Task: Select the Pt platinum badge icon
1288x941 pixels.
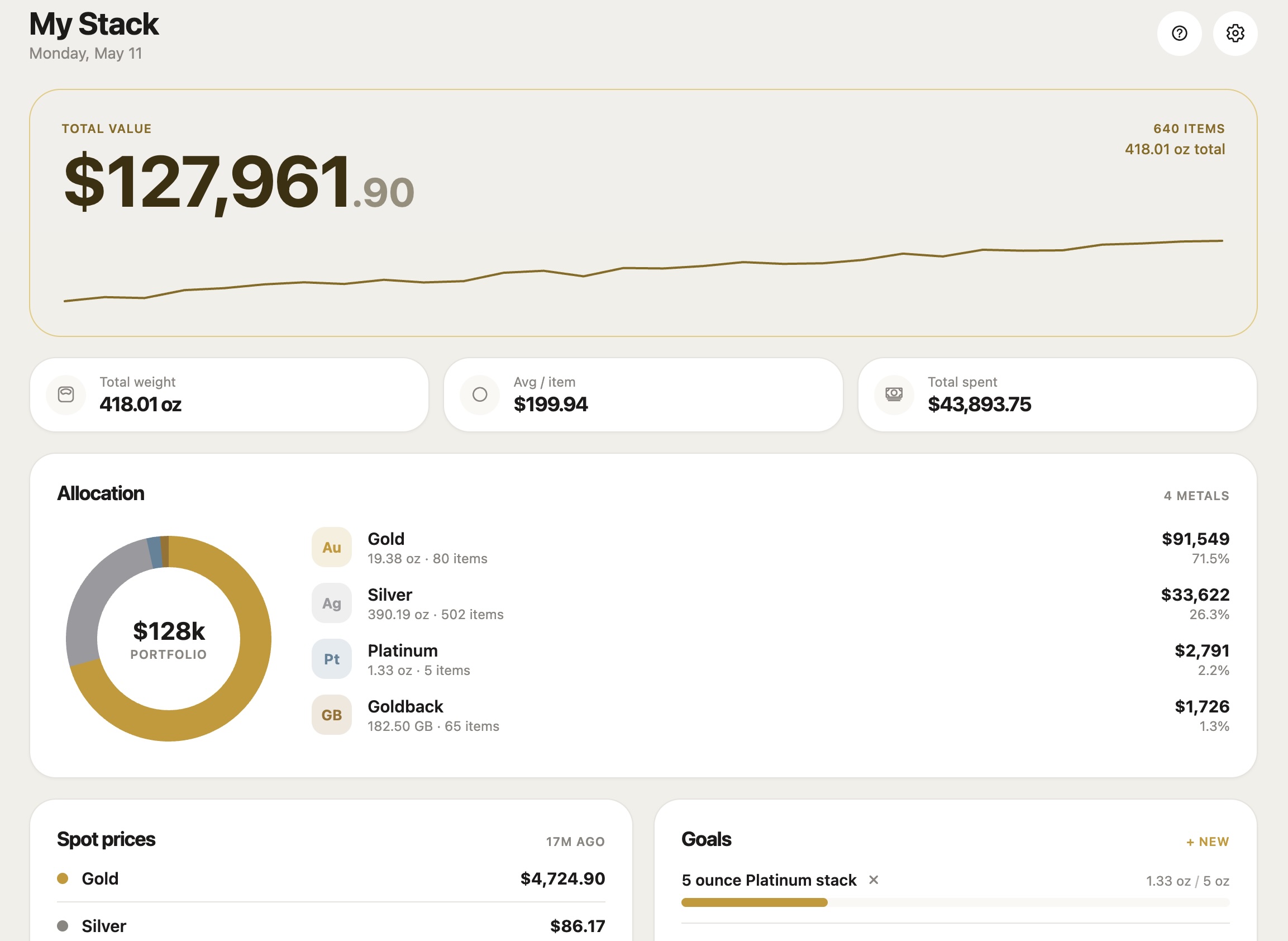Action: click(331, 658)
